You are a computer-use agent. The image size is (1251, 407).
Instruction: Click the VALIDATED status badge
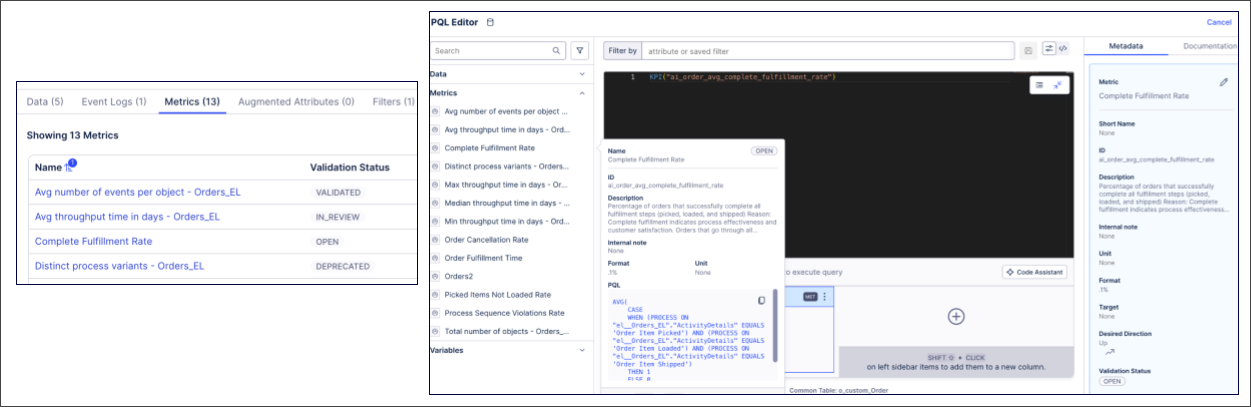338,191
